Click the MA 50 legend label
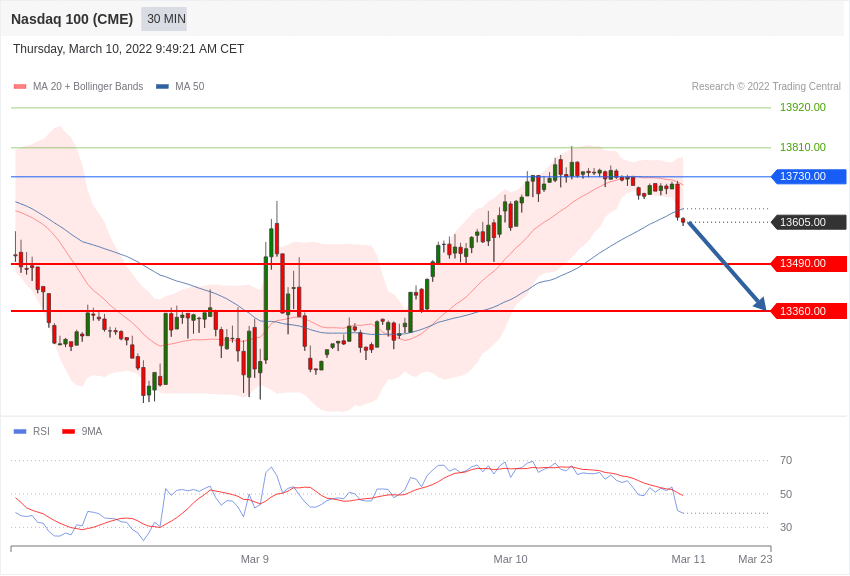Screen dimensions: 850x576 click(x=190, y=86)
